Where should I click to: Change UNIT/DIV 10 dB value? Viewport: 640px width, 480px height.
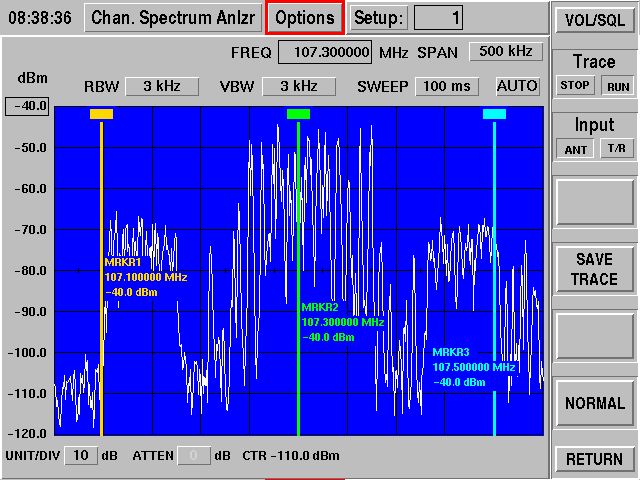tap(81, 455)
